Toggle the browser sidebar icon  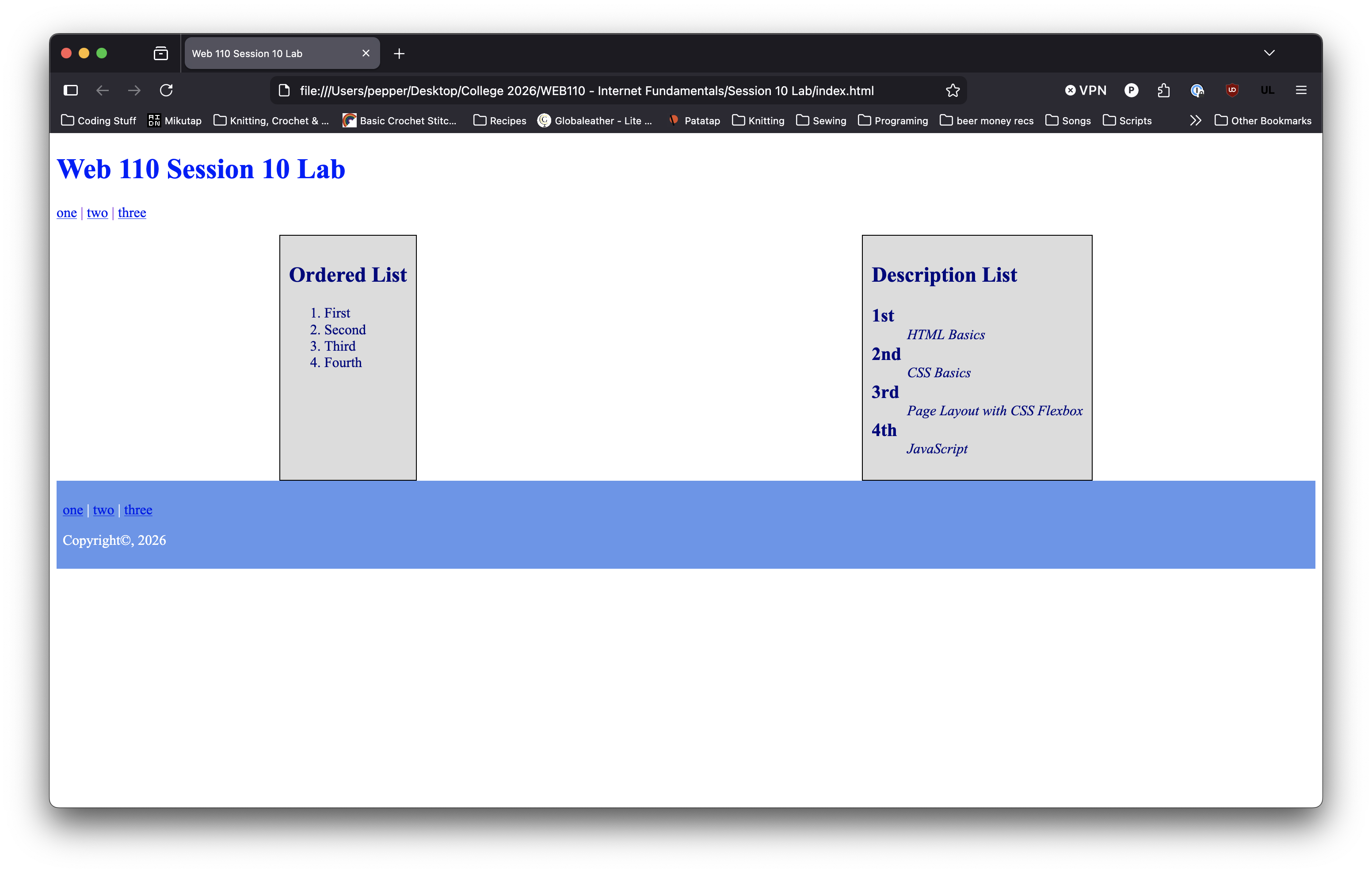[71, 90]
